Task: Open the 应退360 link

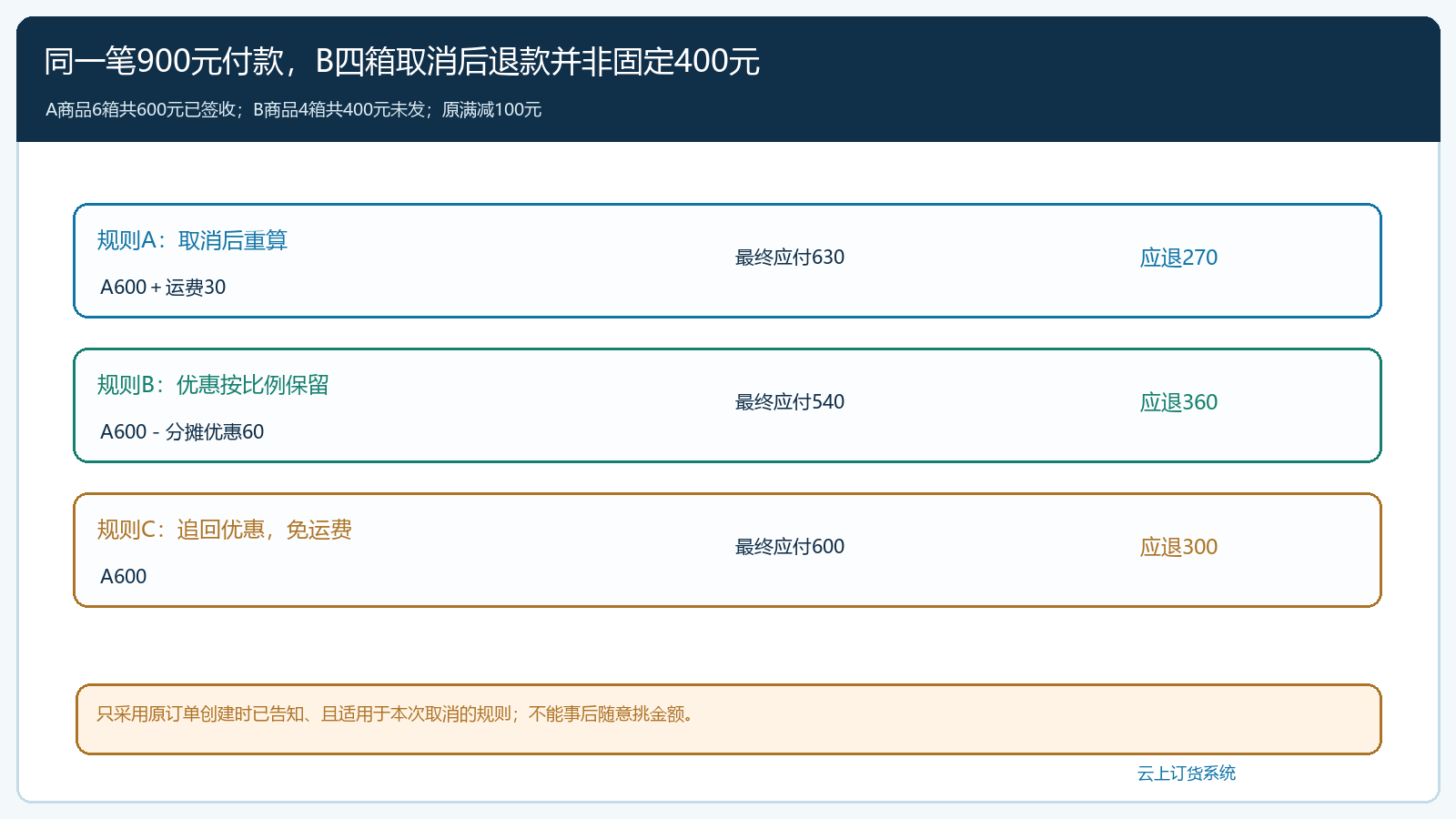Action: click(1178, 402)
